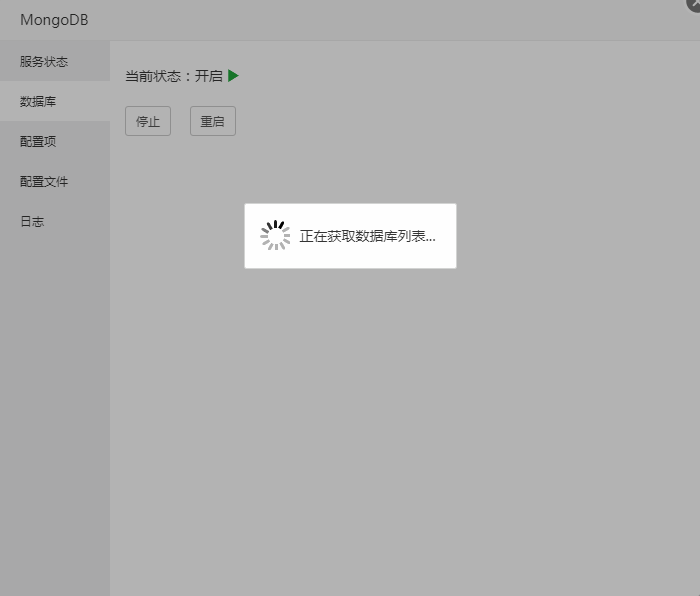Switch to the 配置项 tab
The image size is (700, 596).
(x=54, y=142)
